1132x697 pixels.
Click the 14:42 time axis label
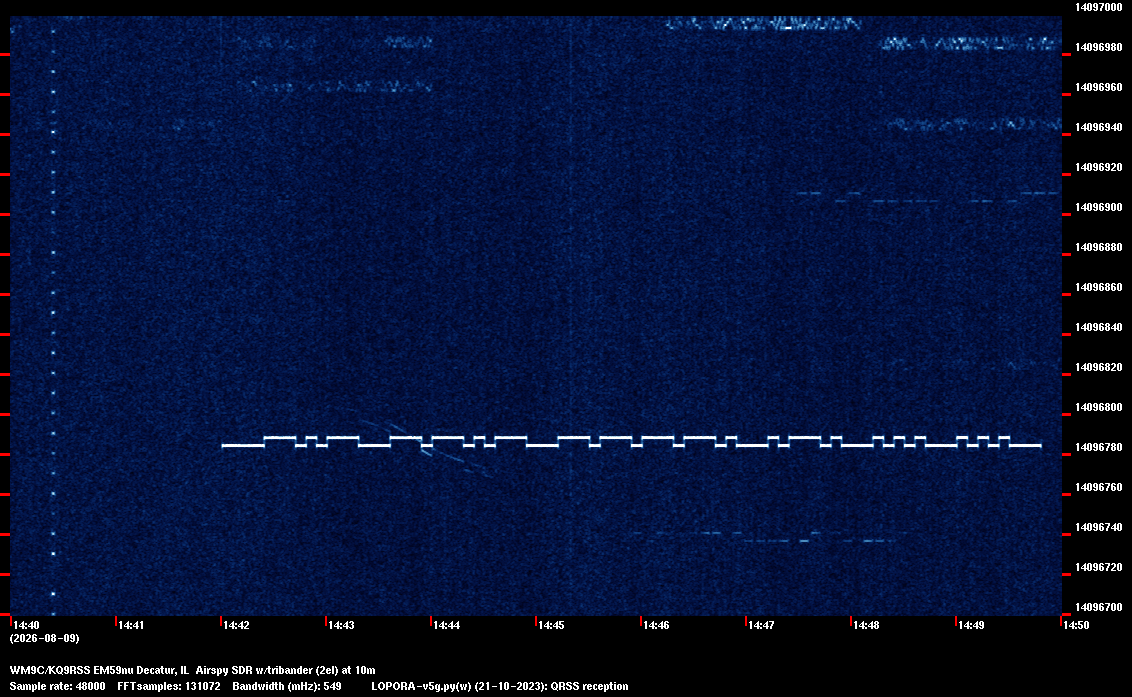pos(236,625)
